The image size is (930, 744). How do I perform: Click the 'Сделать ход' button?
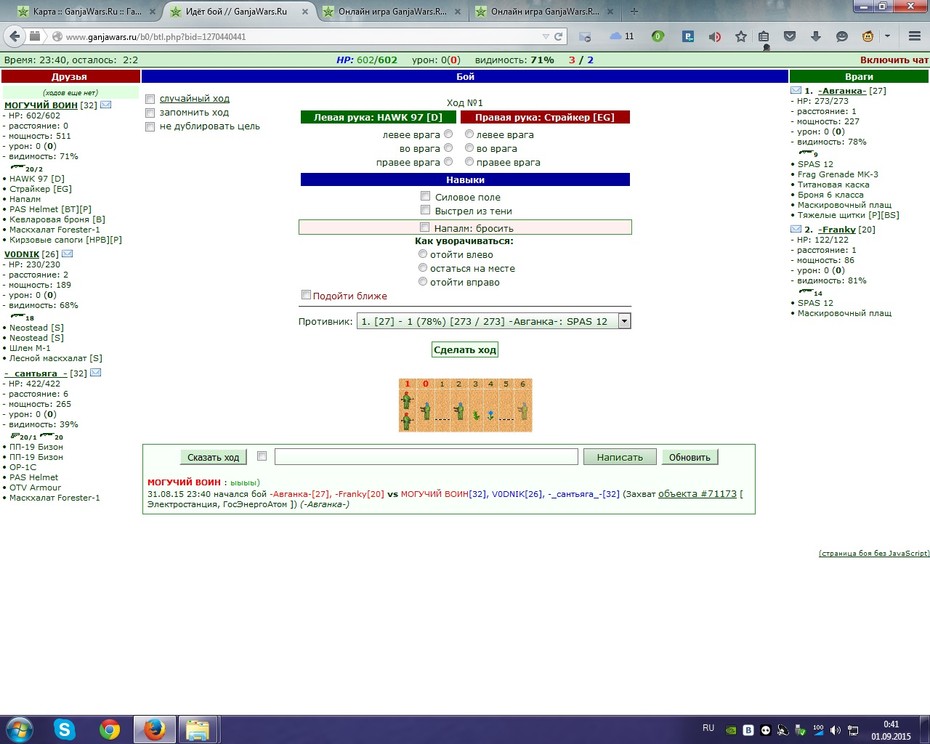click(465, 349)
